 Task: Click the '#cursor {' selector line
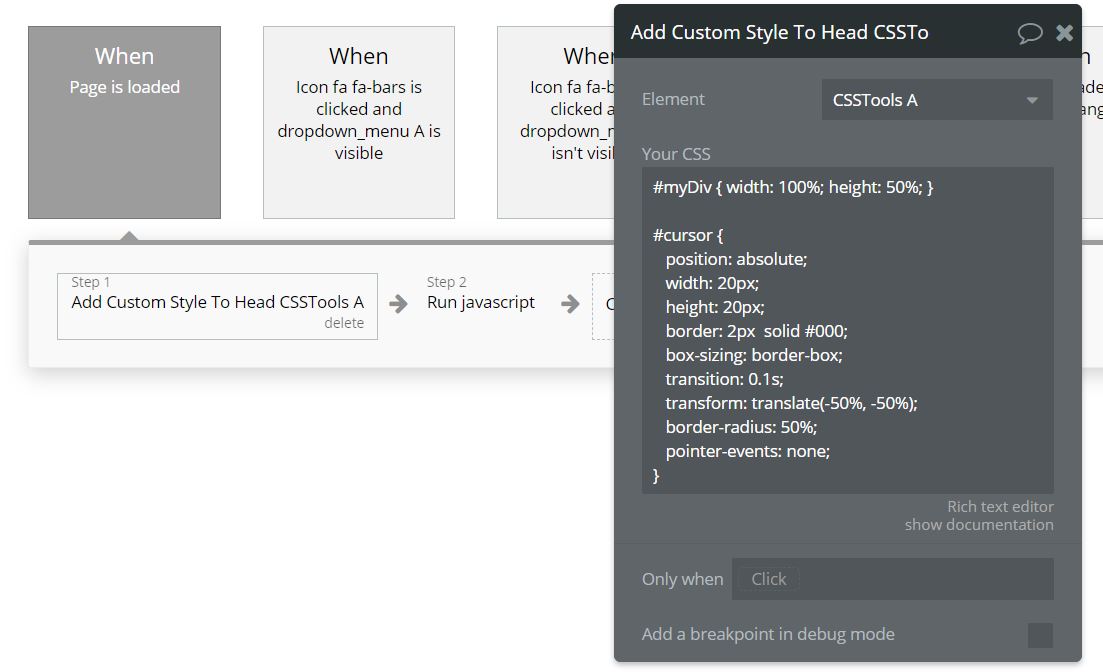coord(688,235)
